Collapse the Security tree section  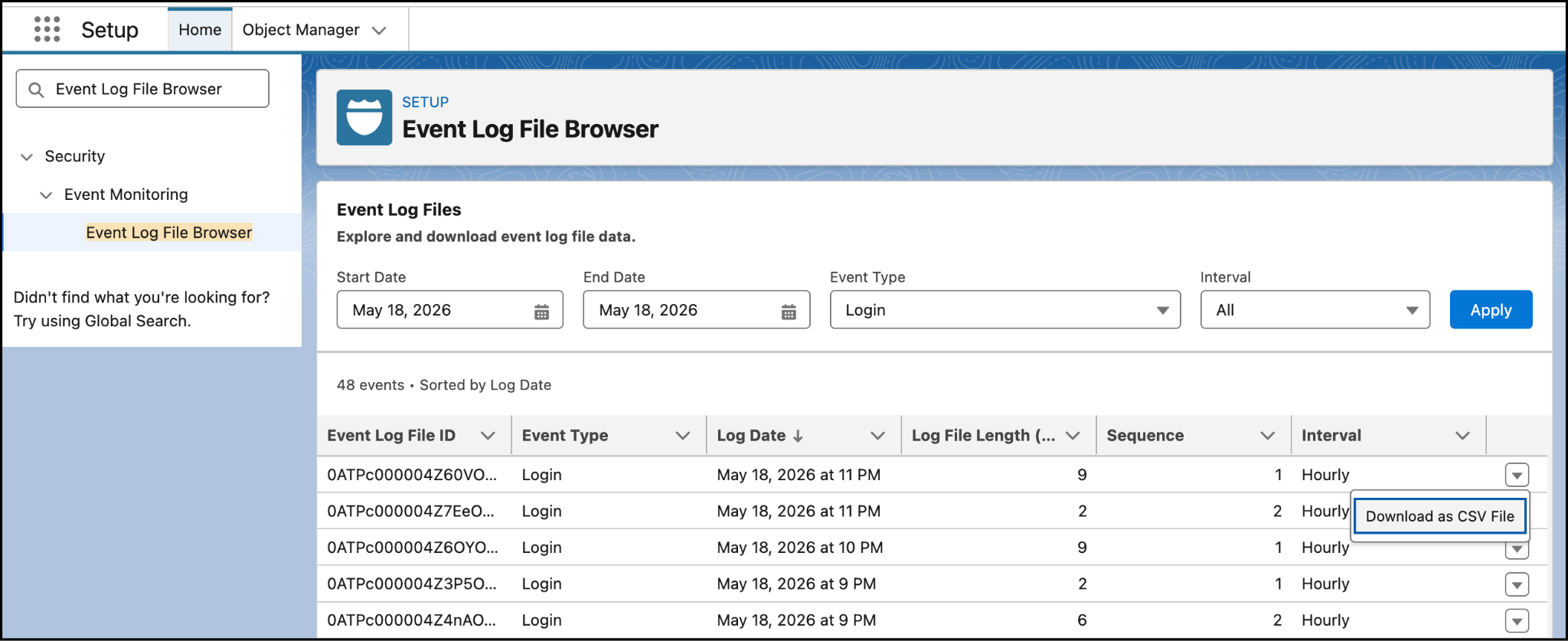27,157
